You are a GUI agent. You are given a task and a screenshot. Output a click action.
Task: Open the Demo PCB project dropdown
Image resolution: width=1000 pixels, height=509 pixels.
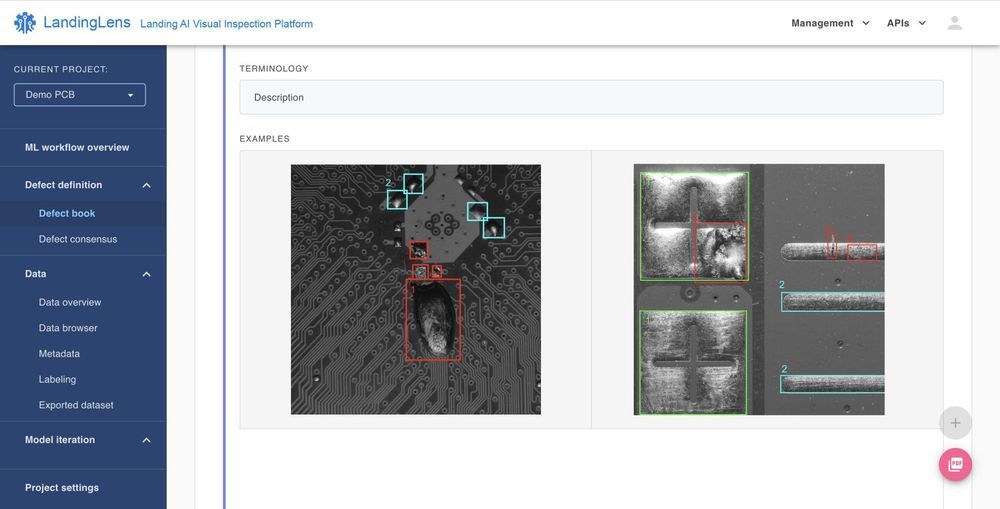(x=80, y=95)
